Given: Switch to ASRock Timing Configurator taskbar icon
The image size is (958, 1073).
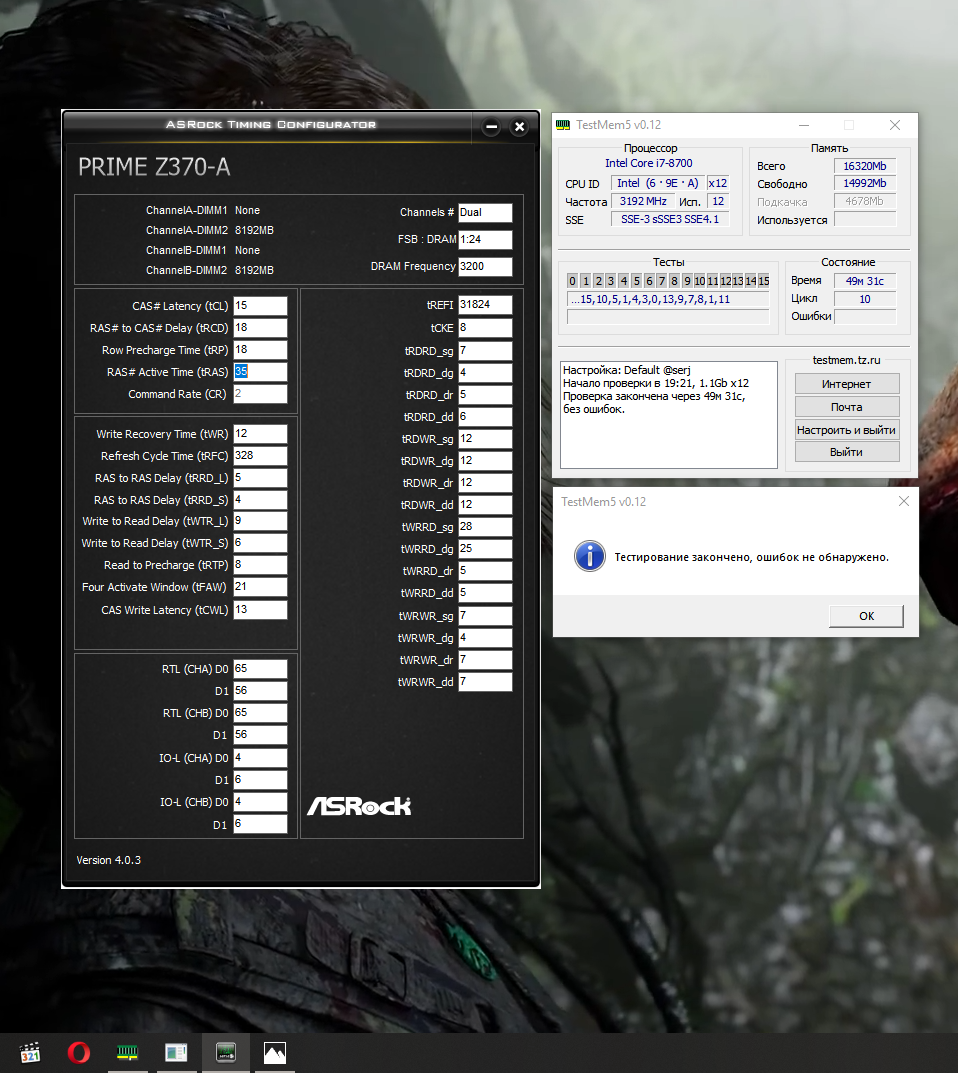Looking at the screenshot, I should [226, 1052].
